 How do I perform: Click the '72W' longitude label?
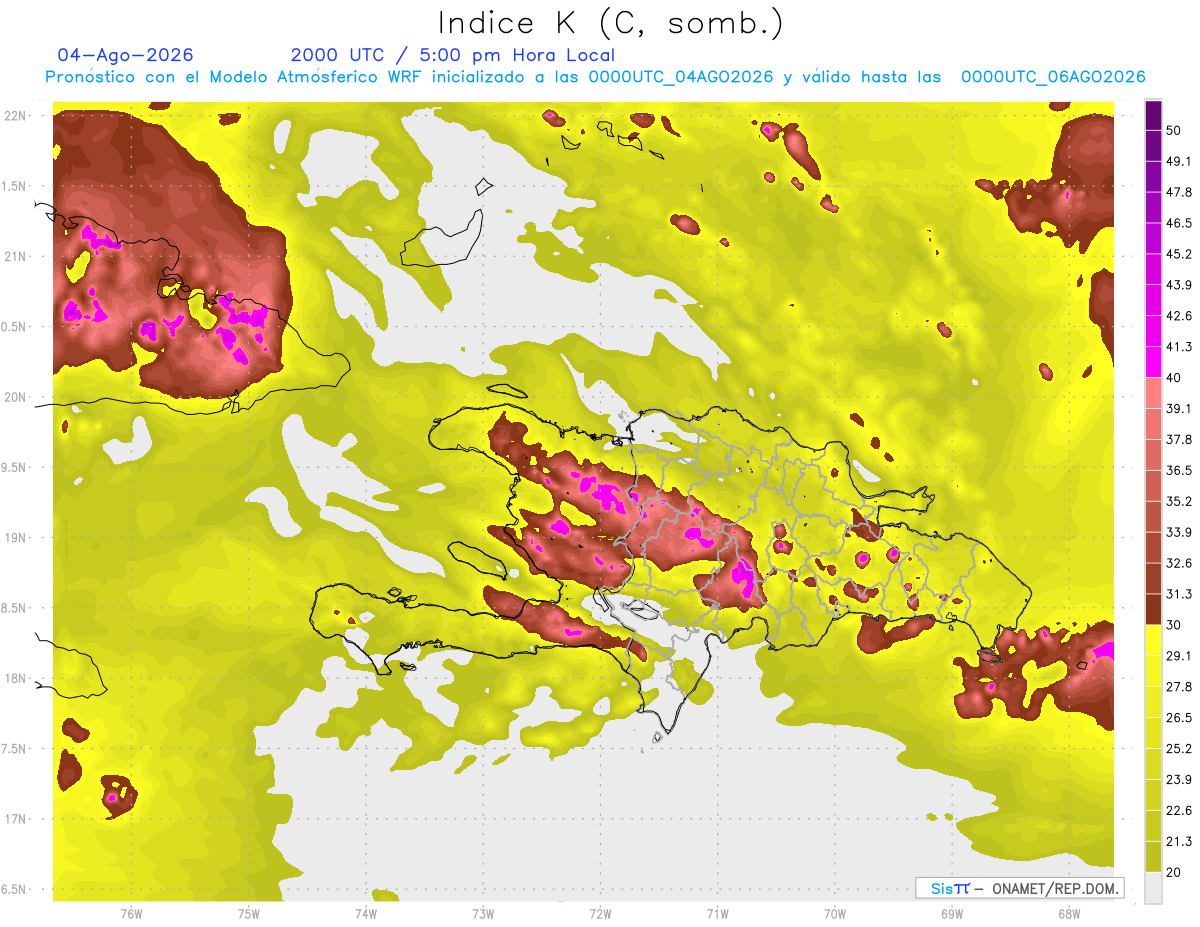600,914
